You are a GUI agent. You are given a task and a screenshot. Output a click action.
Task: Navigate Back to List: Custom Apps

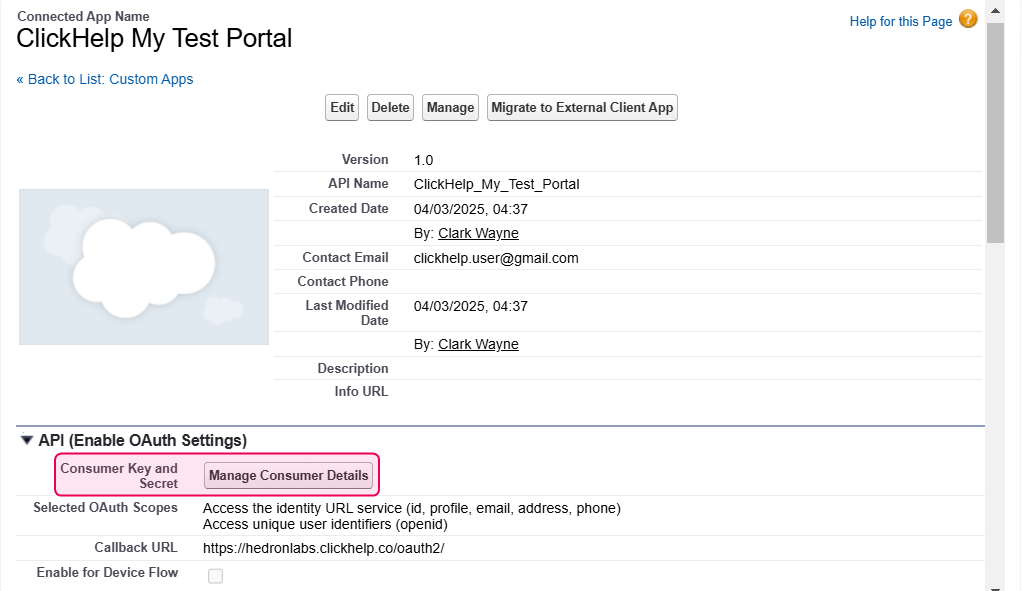click(105, 79)
